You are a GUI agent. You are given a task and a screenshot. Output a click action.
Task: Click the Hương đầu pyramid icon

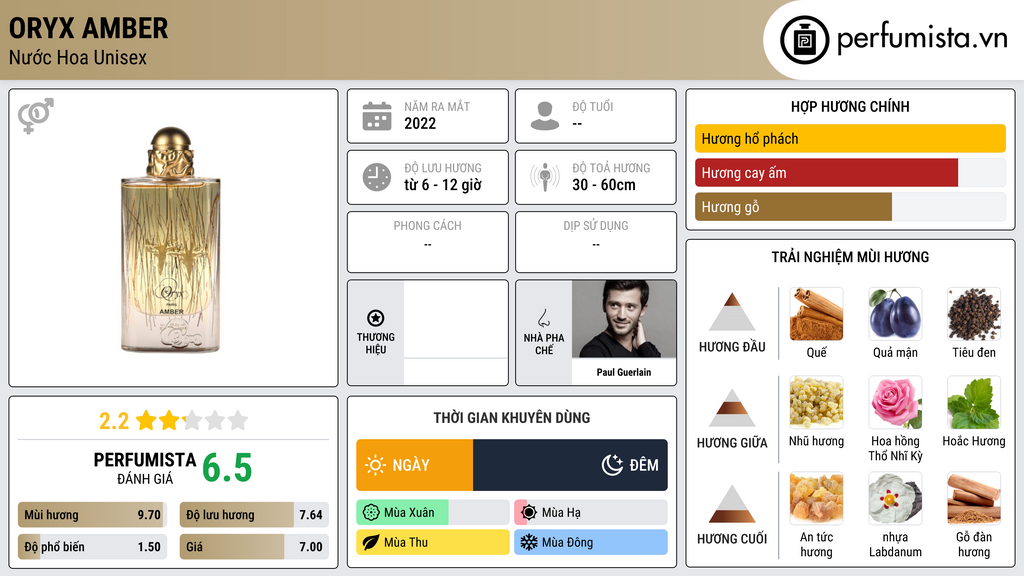pos(732,312)
